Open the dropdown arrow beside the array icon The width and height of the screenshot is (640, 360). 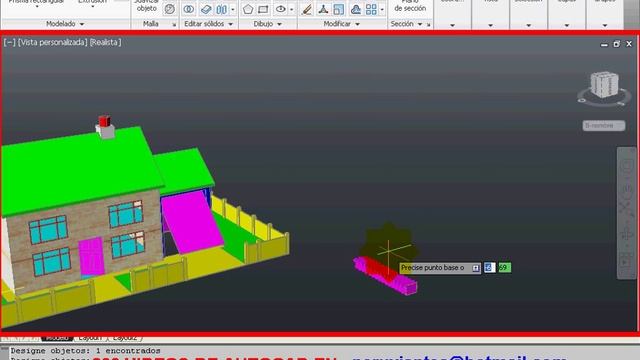(x=382, y=9)
